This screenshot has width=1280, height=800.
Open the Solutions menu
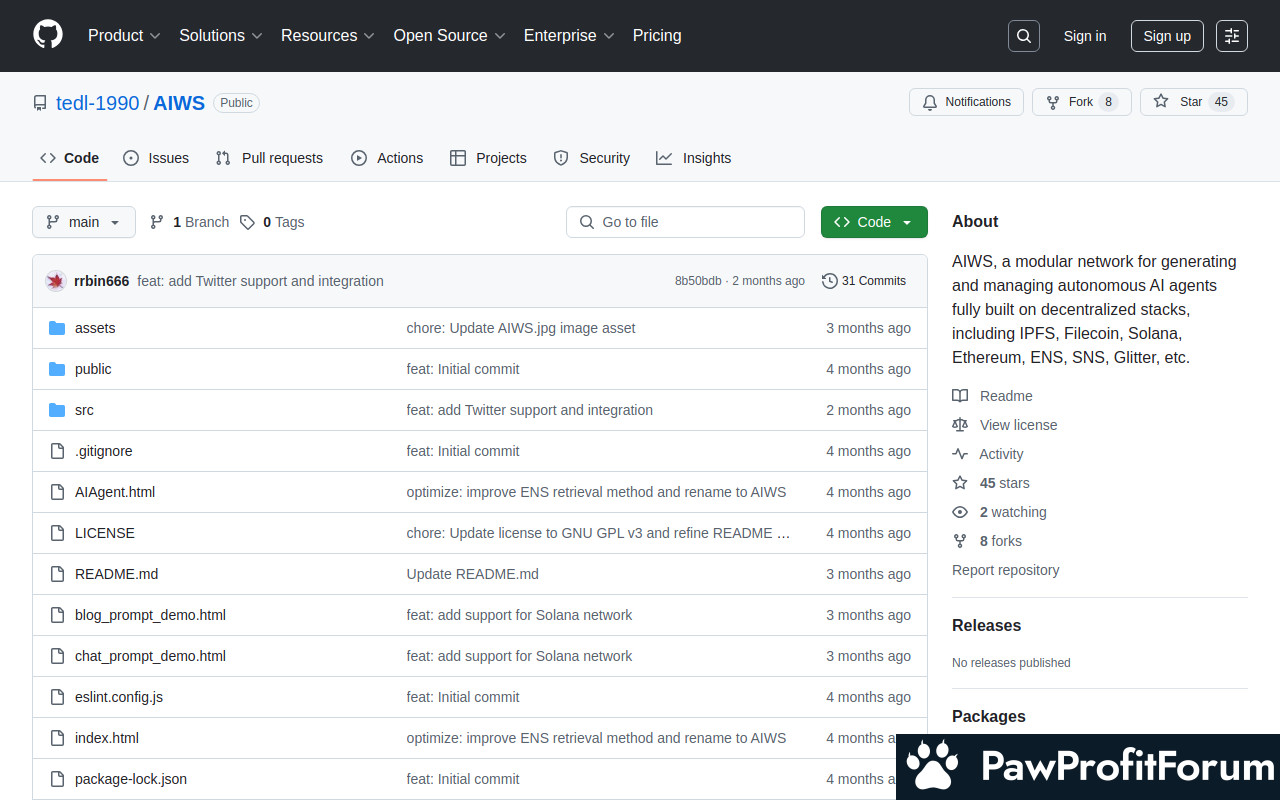click(220, 35)
